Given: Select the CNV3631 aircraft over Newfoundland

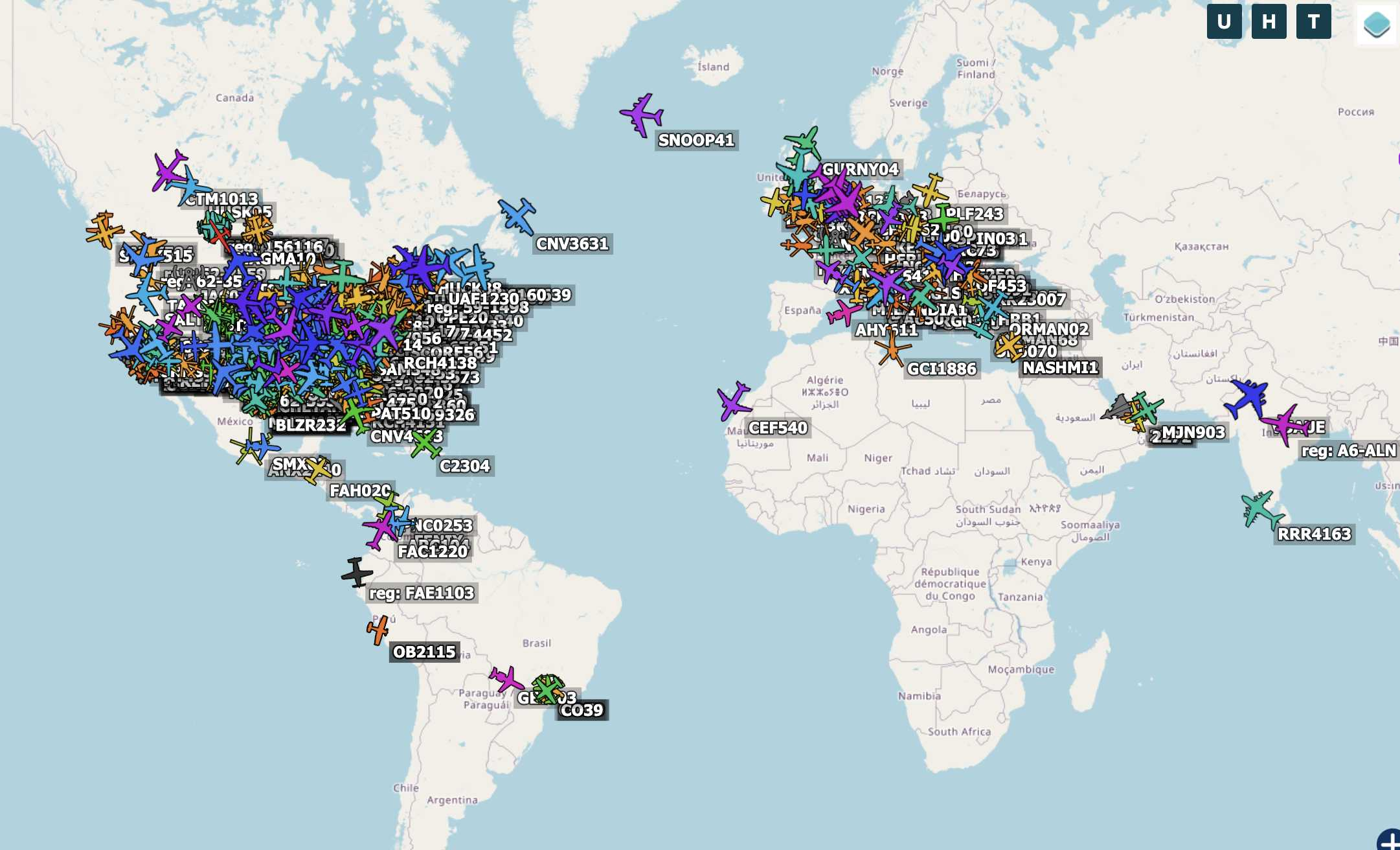Looking at the screenshot, I should pyautogui.click(x=517, y=216).
